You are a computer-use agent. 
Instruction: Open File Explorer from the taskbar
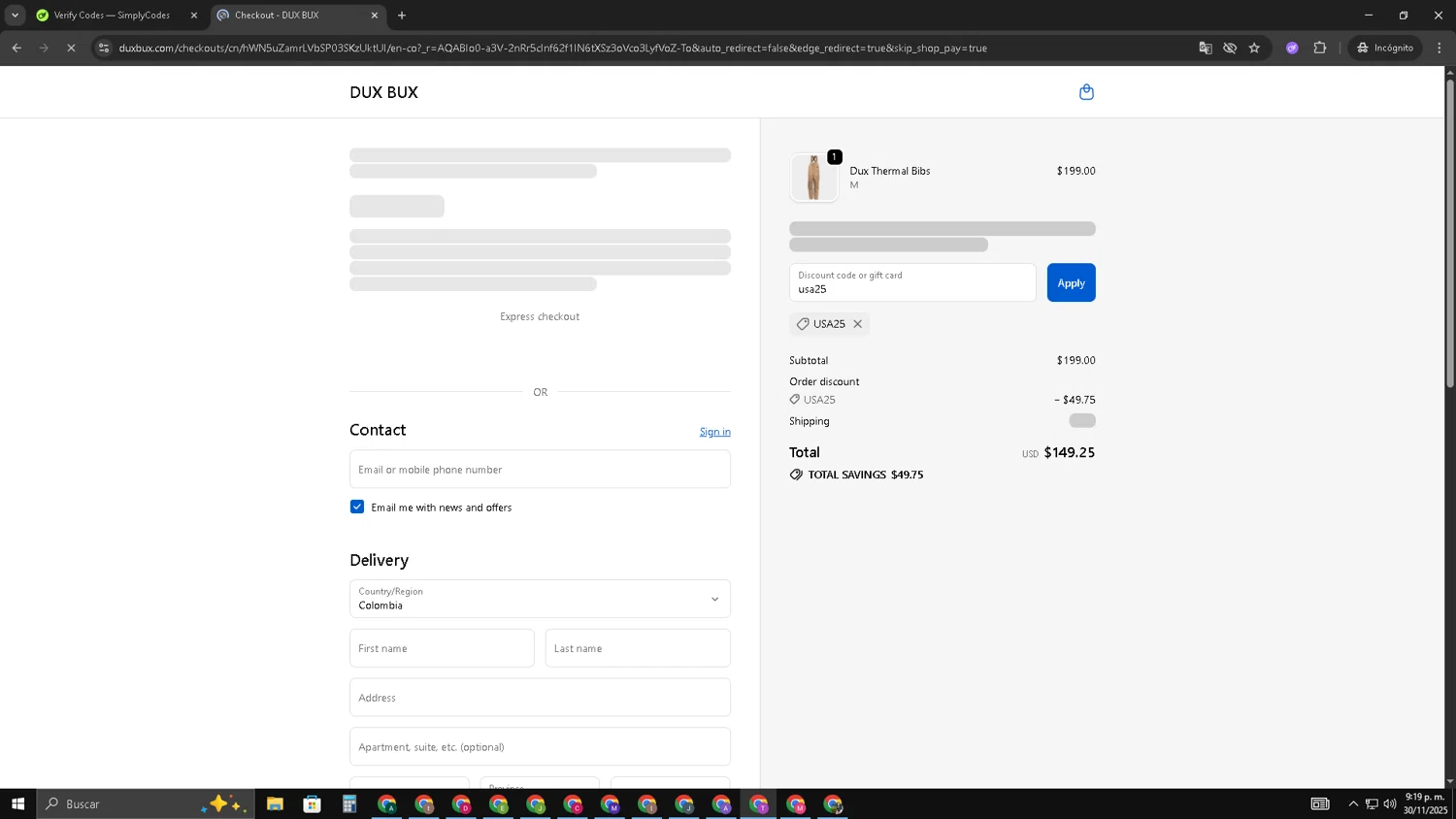tap(275, 803)
